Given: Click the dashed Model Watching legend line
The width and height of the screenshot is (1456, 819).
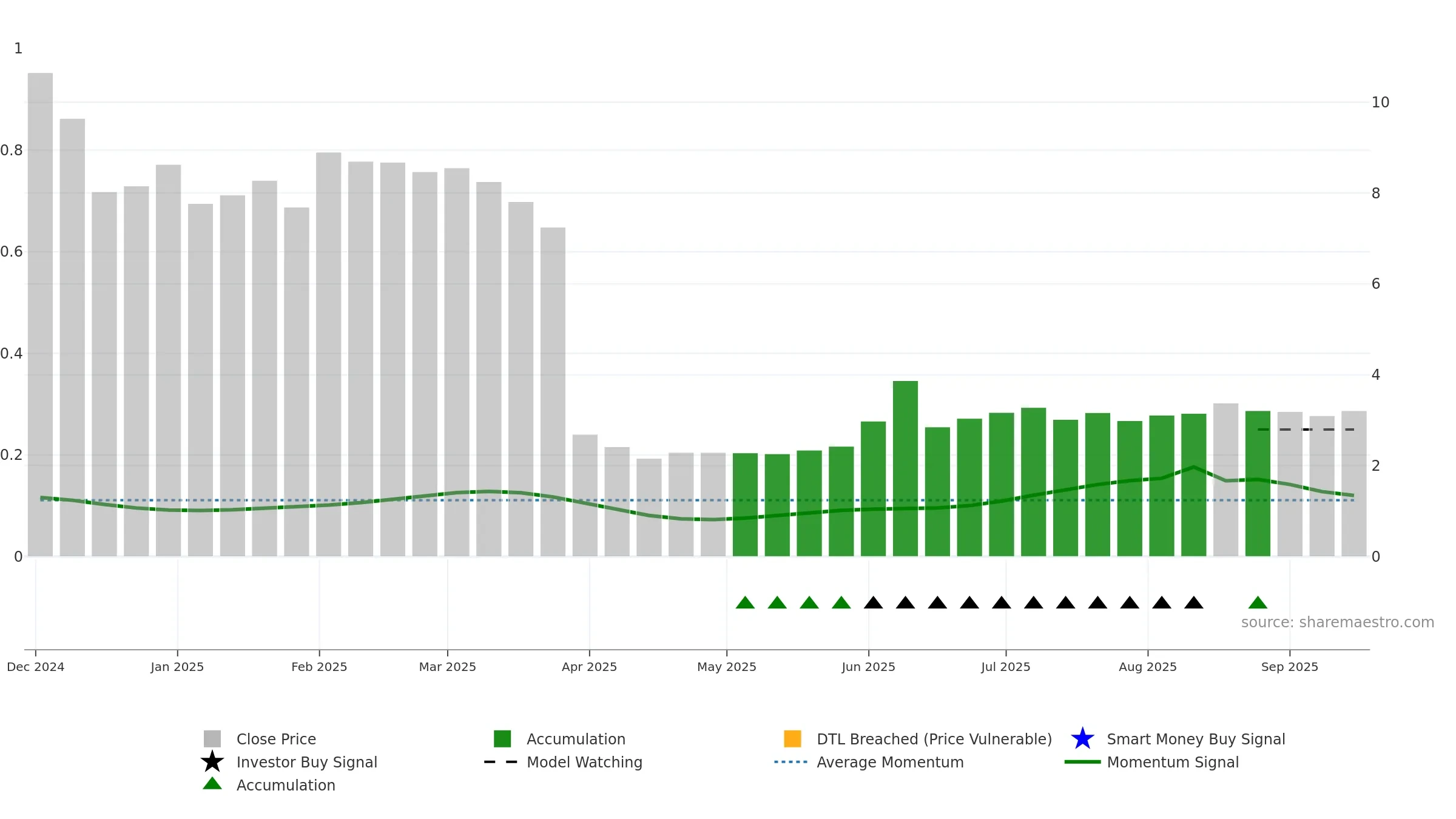Looking at the screenshot, I should point(501,761).
